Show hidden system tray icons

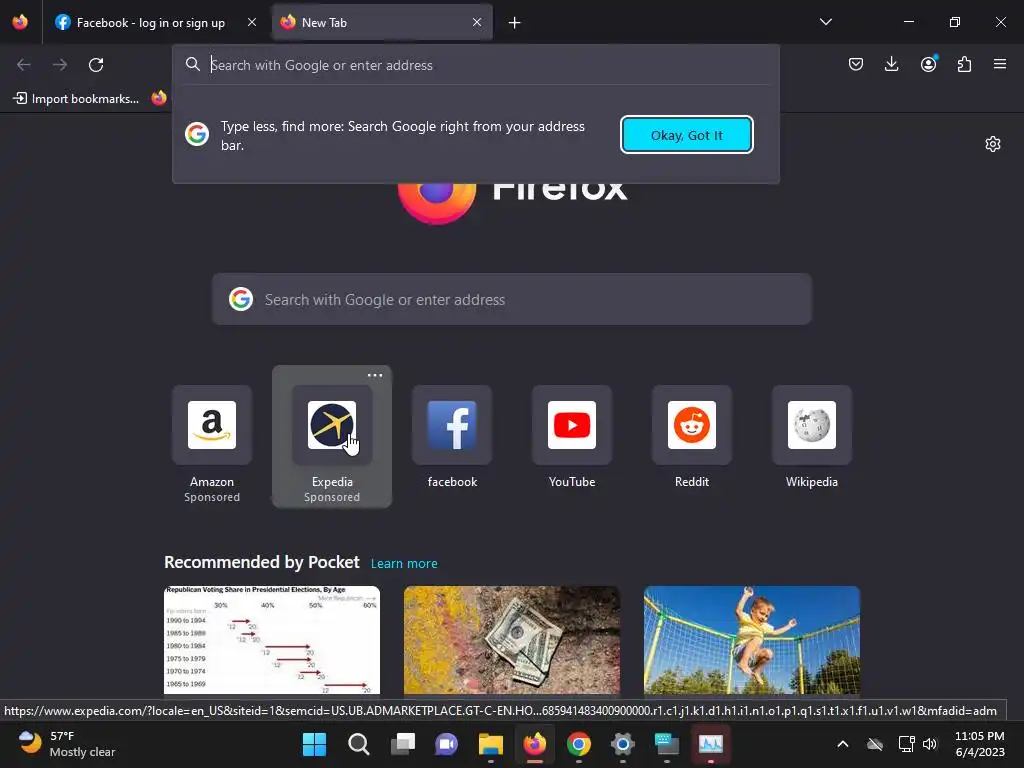click(843, 744)
